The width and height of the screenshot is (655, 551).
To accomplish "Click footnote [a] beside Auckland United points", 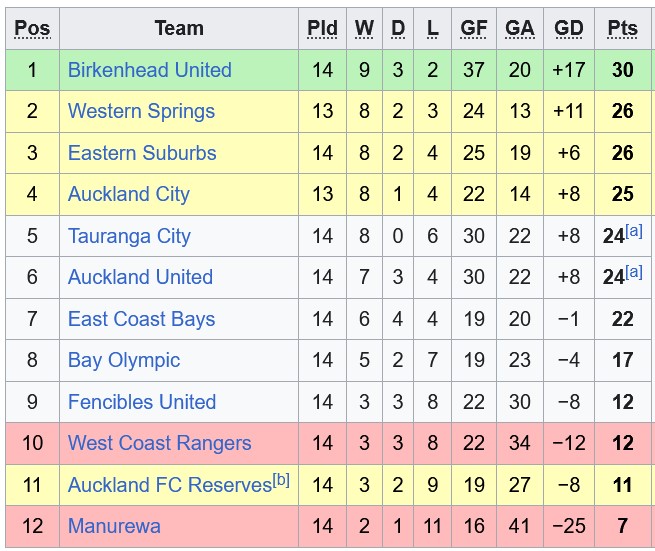I will [634, 271].
